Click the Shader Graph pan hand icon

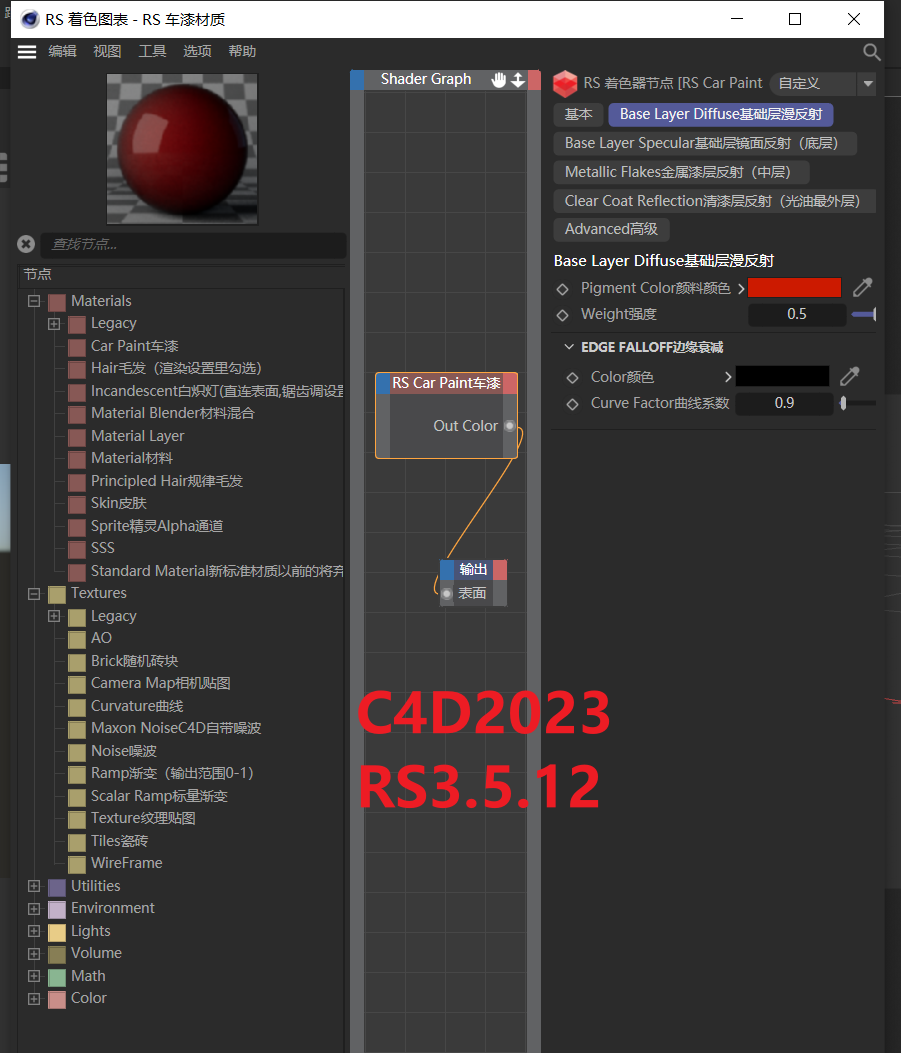tap(498, 80)
